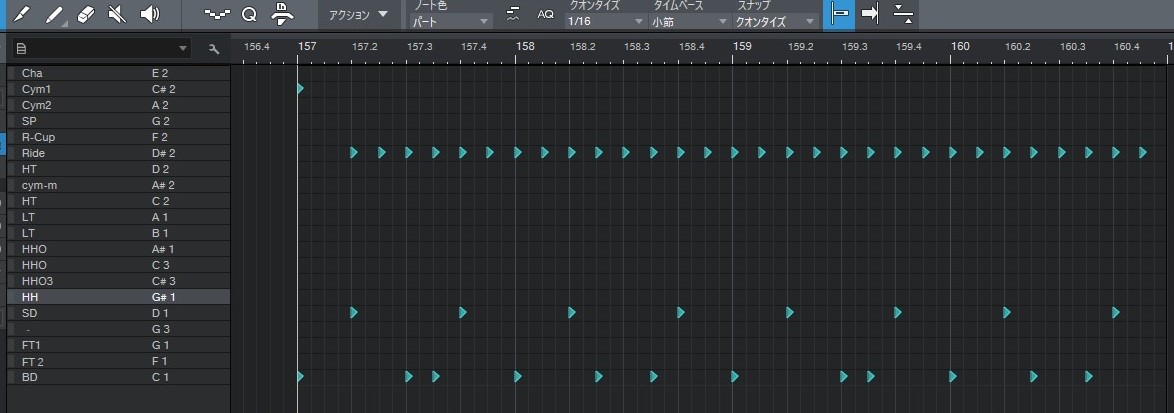Click the A# 1 pitch cell
Image resolution: width=1174 pixels, height=413 pixels.
(x=163, y=249)
